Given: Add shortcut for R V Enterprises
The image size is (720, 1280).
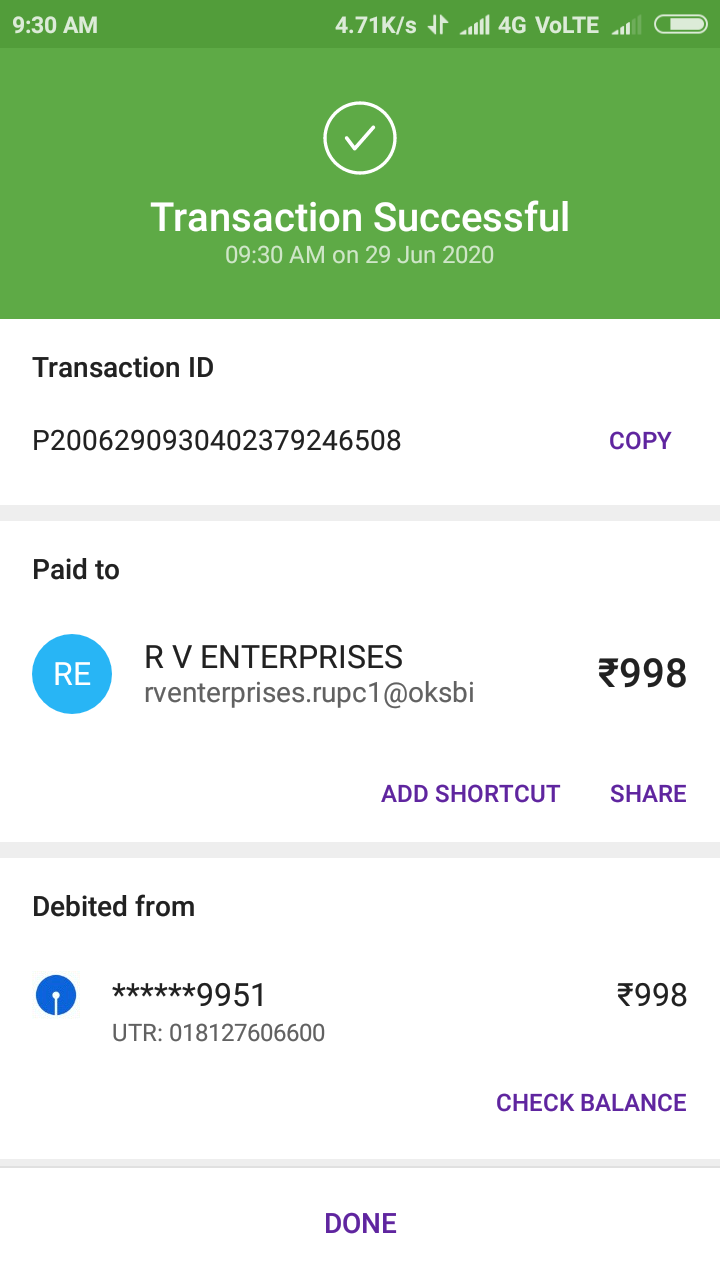Looking at the screenshot, I should click(470, 794).
